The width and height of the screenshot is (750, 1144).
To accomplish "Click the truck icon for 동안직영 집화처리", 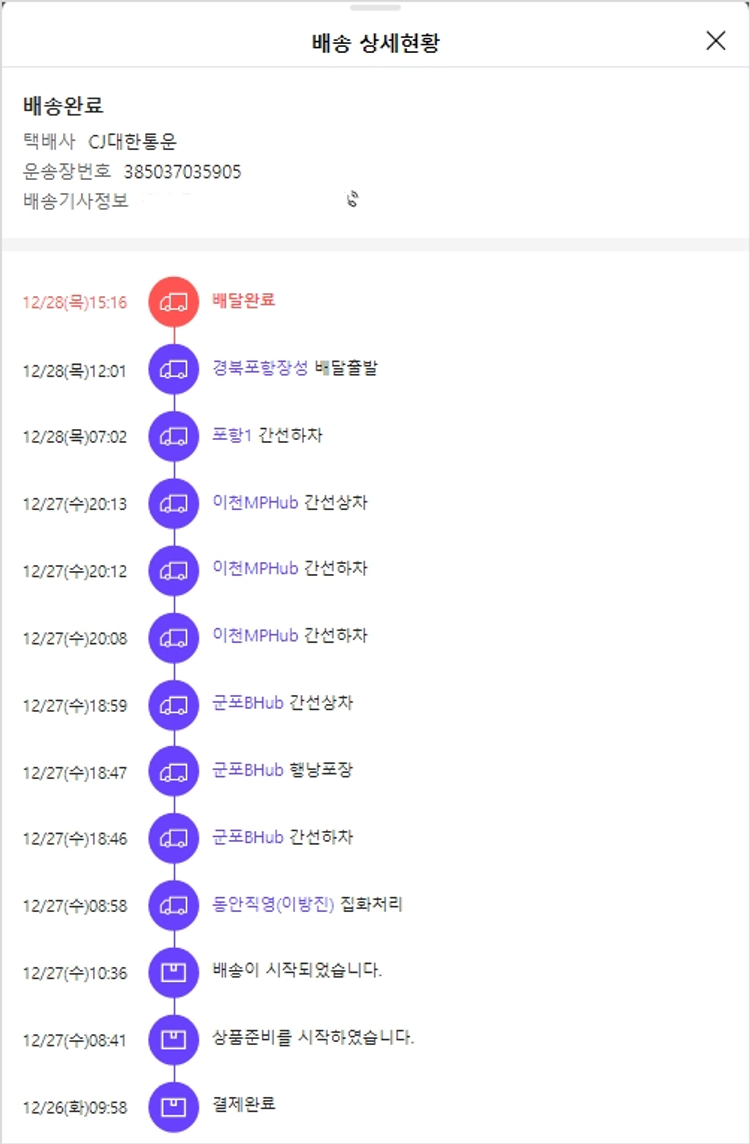I will 174,905.
